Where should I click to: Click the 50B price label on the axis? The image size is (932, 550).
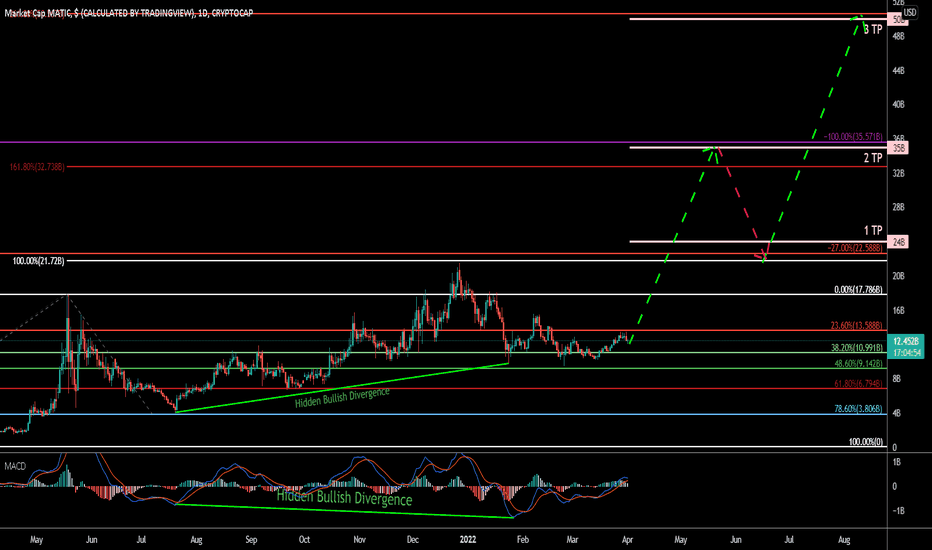tap(898, 20)
